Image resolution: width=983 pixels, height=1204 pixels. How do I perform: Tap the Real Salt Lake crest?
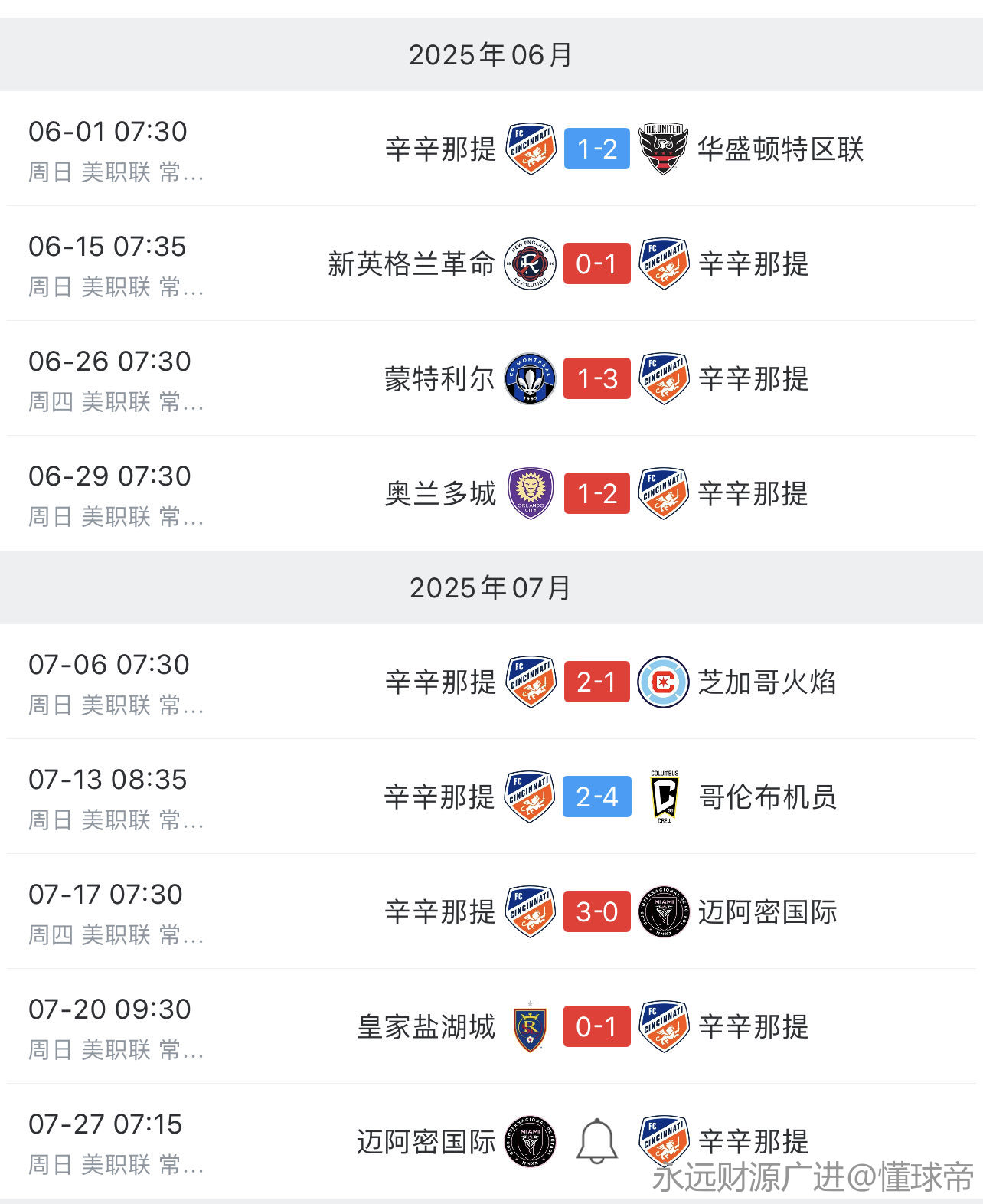click(530, 1026)
